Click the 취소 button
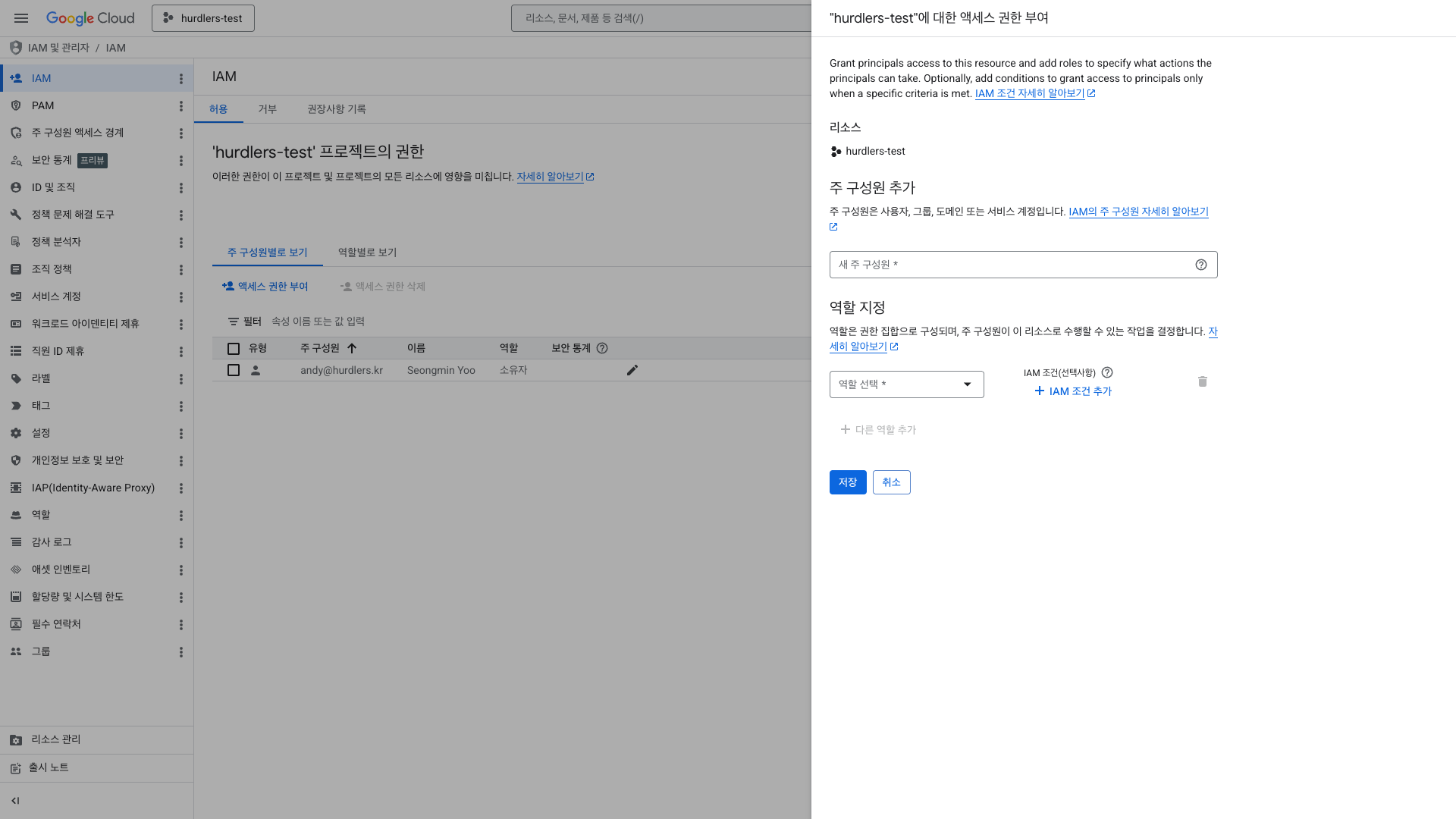Screen dimensions: 1456x819 pyautogui.click(x=892, y=482)
